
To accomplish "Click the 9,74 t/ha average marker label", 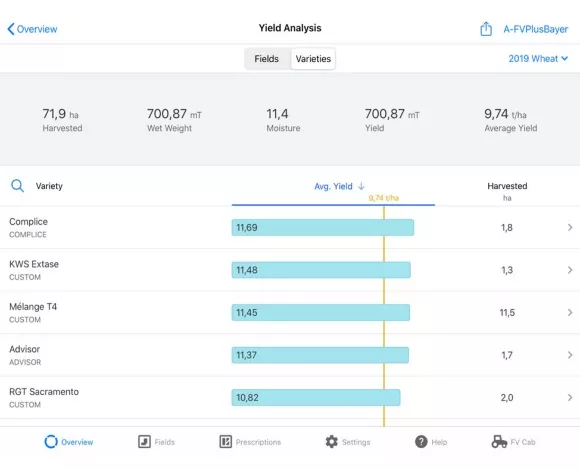I will (x=384, y=198).
